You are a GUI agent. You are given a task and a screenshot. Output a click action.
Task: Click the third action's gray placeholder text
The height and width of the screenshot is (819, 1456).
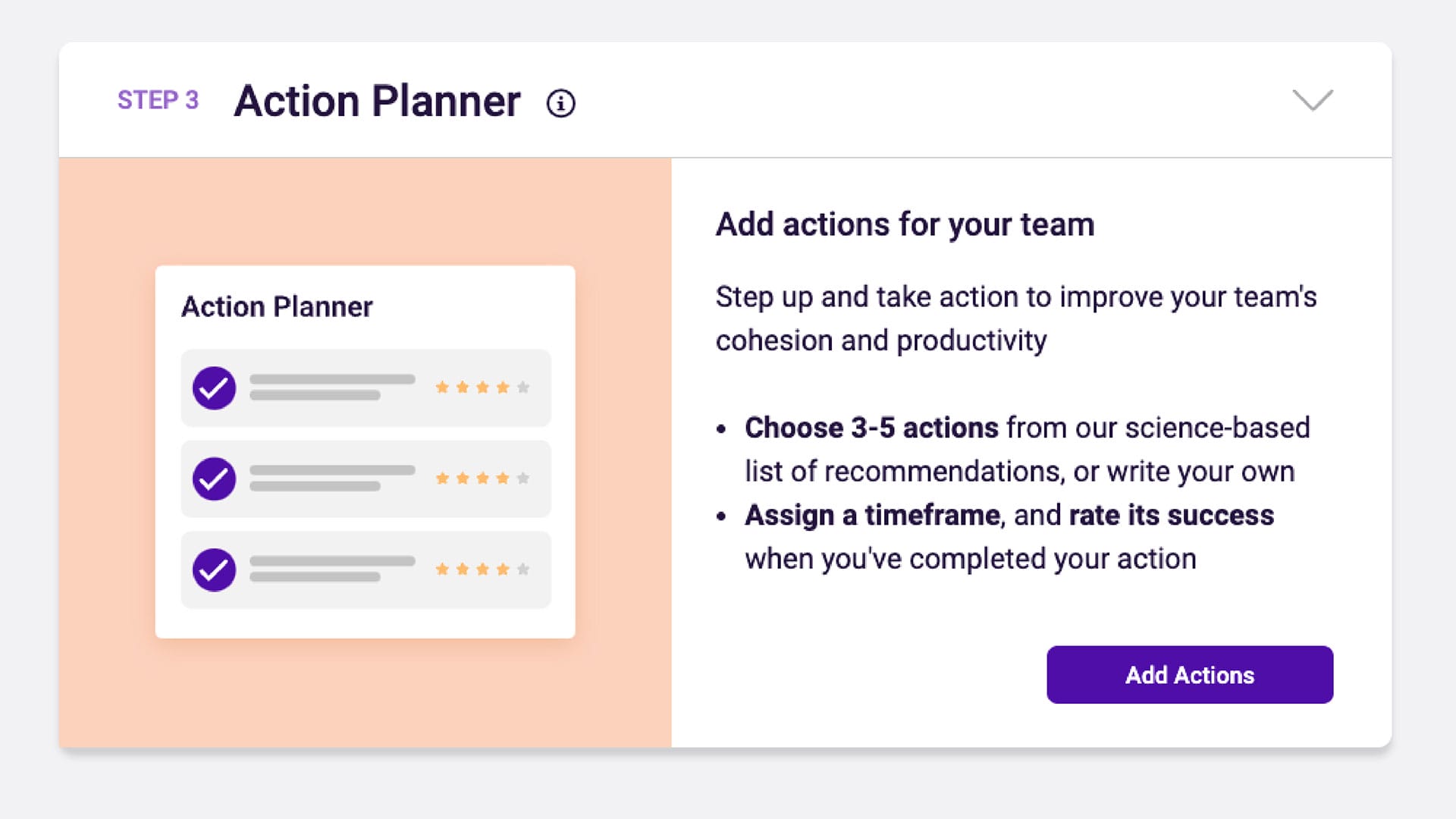pyautogui.click(x=331, y=569)
